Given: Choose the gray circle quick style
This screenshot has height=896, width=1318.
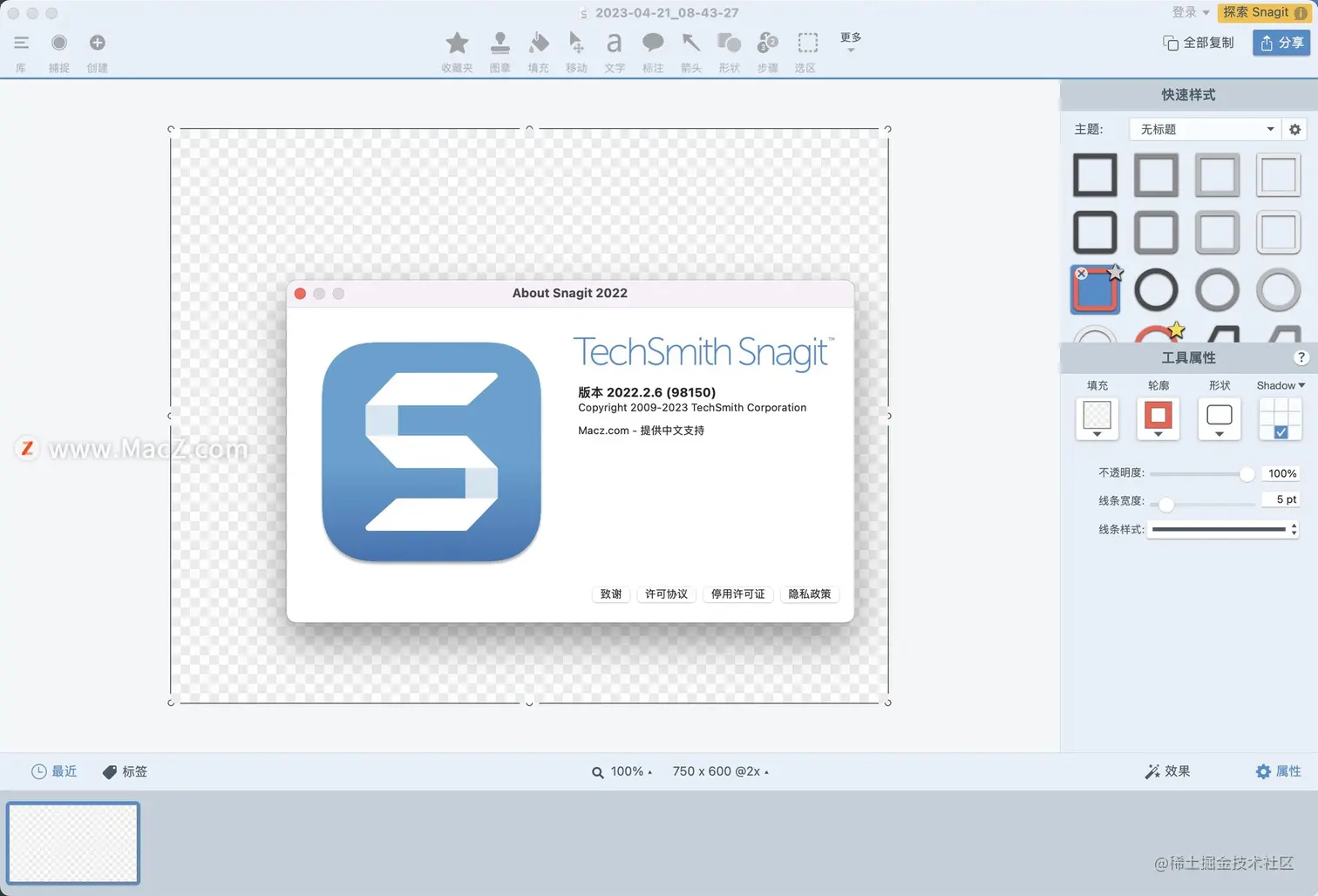Looking at the screenshot, I should pos(1217,290).
